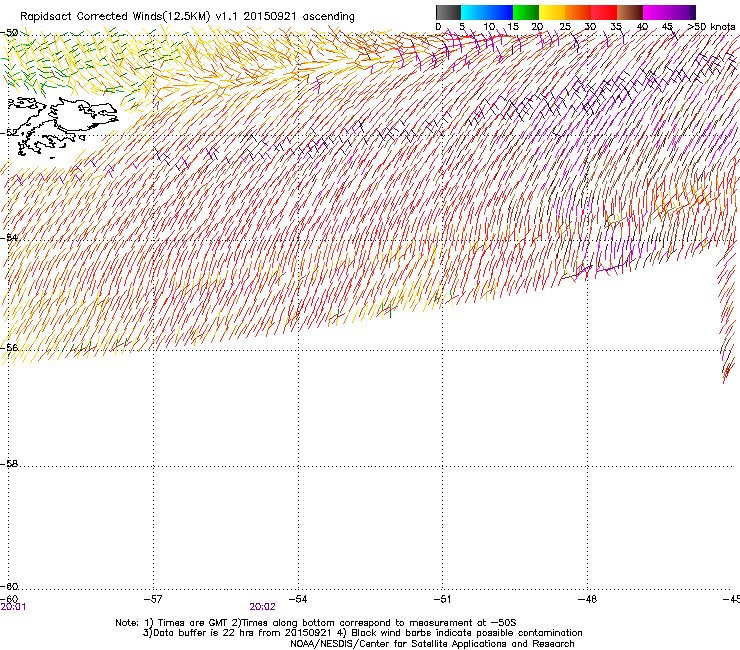
Task: Click the -54 longitude axis label
Action: click(x=298, y=599)
